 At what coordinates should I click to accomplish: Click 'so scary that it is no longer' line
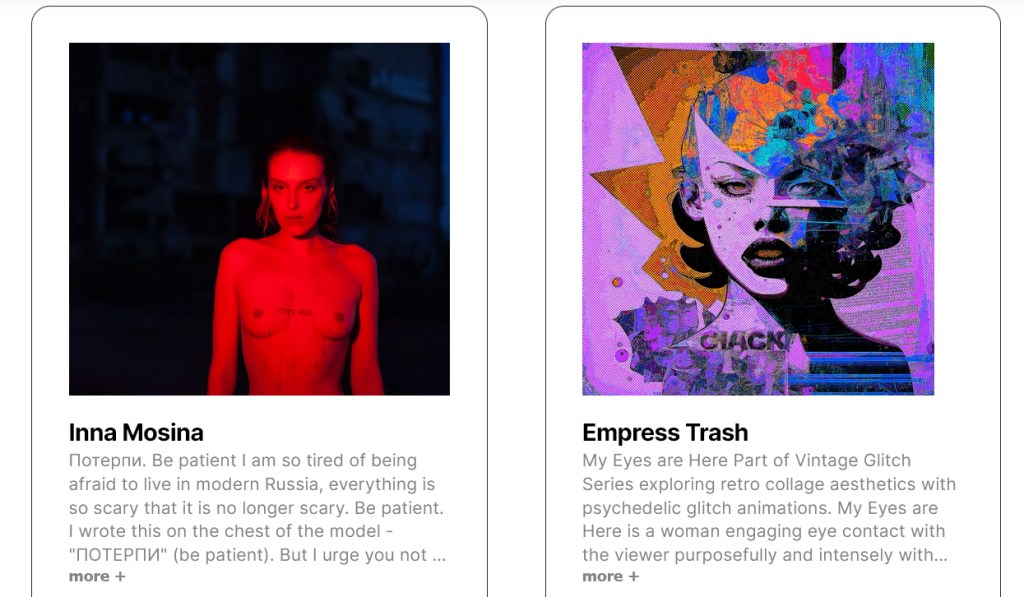[256, 508]
